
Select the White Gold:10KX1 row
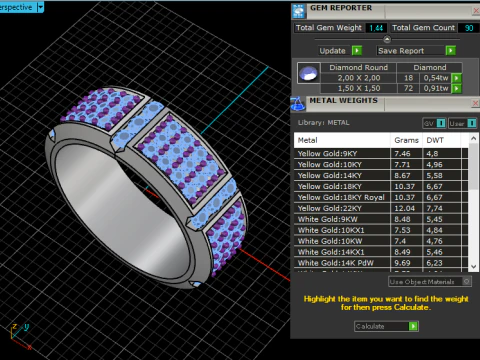[381, 230]
